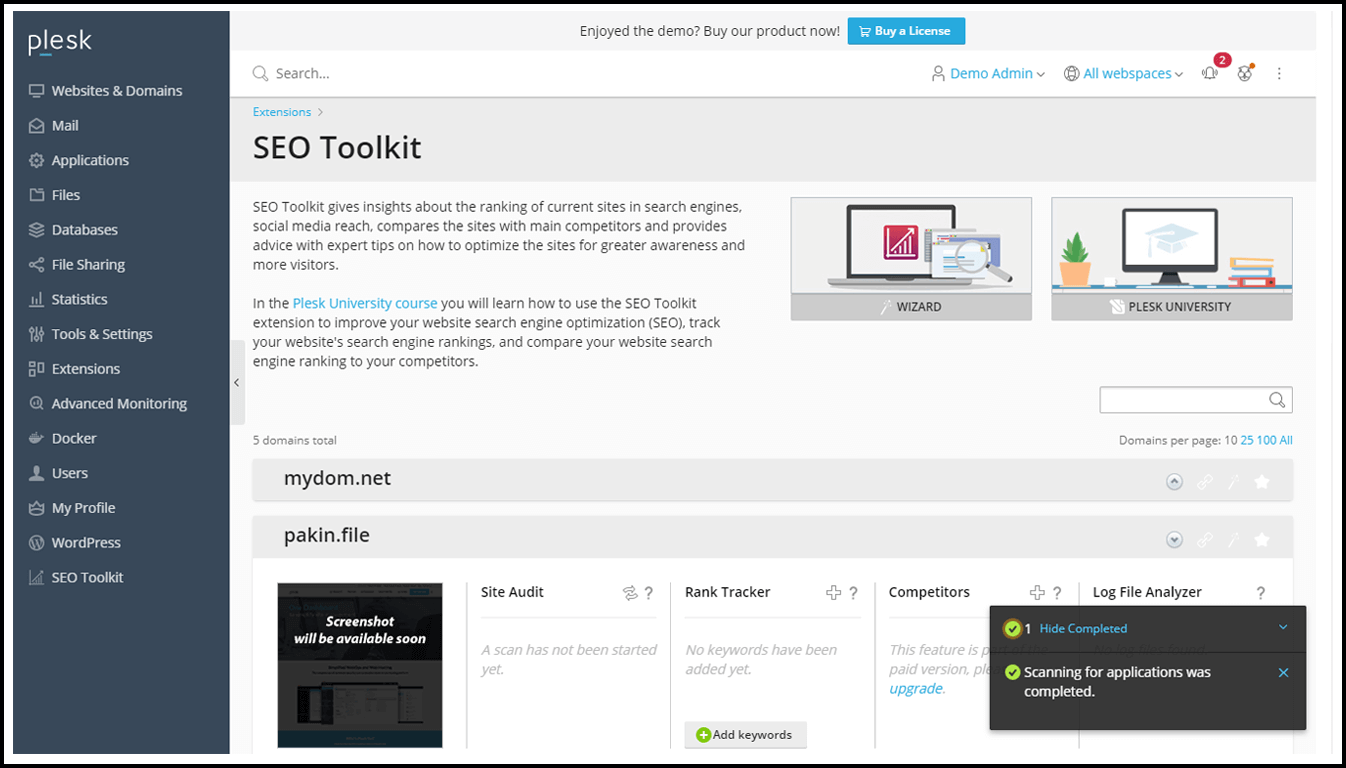
Task: Click the Tools & Settings sliders icon
Action: pyautogui.click(x=37, y=334)
